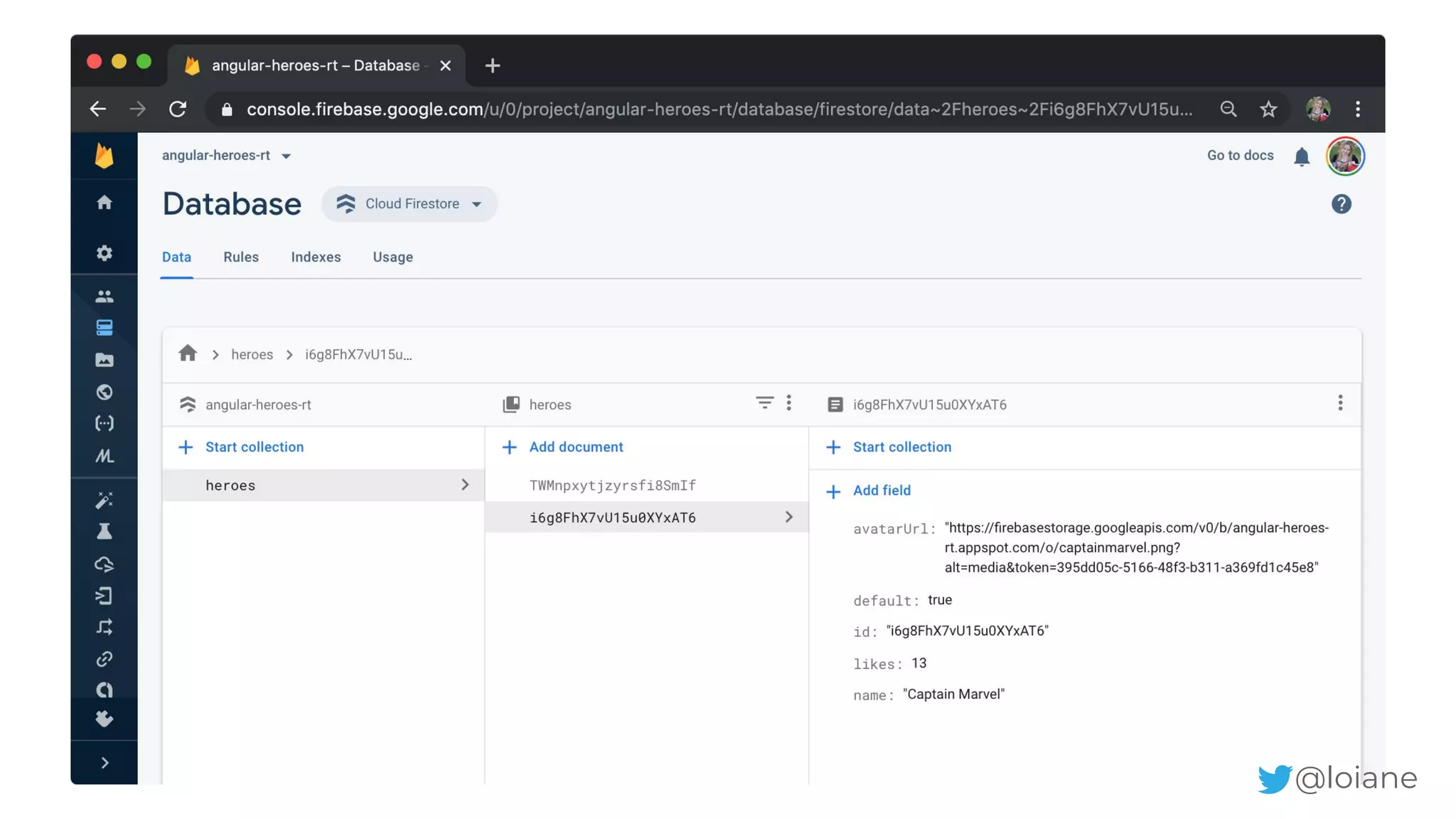
Task: Open Authentication users icon in sidebar
Action: tap(105, 296)
